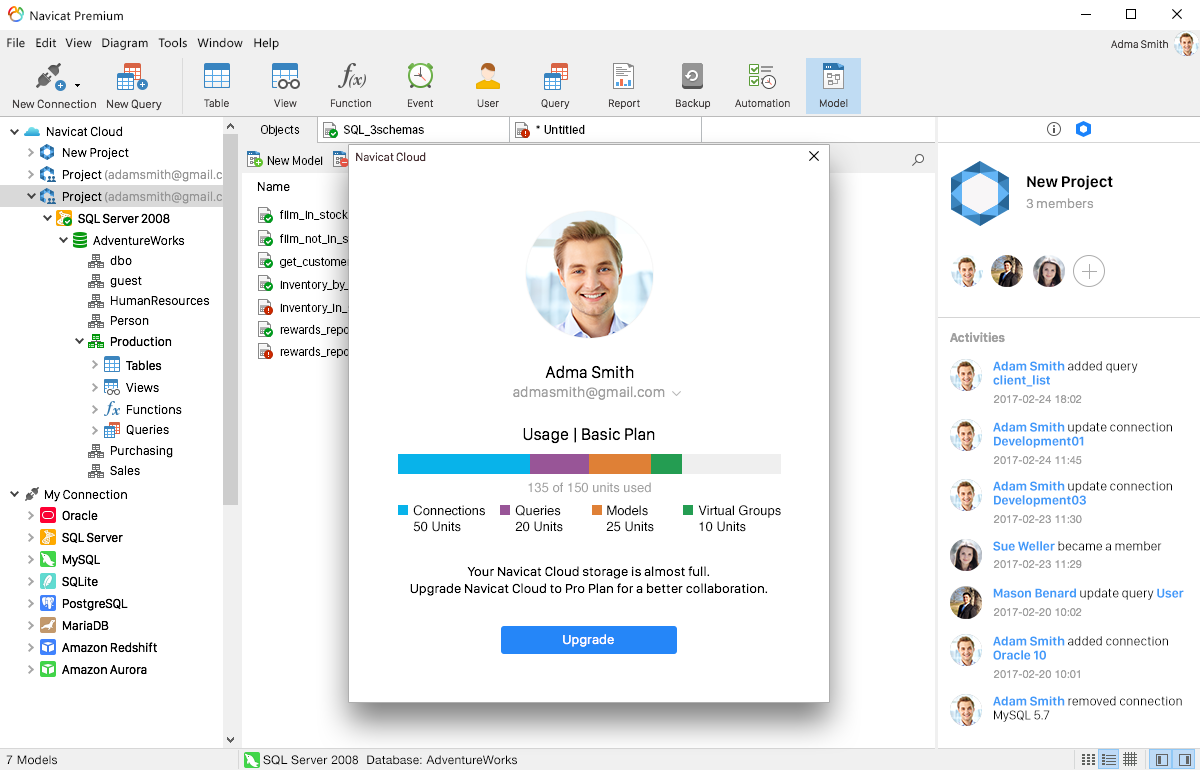Toggle the right pane layout button
The height and width of the screenshot is (770, 1200).
(1184, 760)
